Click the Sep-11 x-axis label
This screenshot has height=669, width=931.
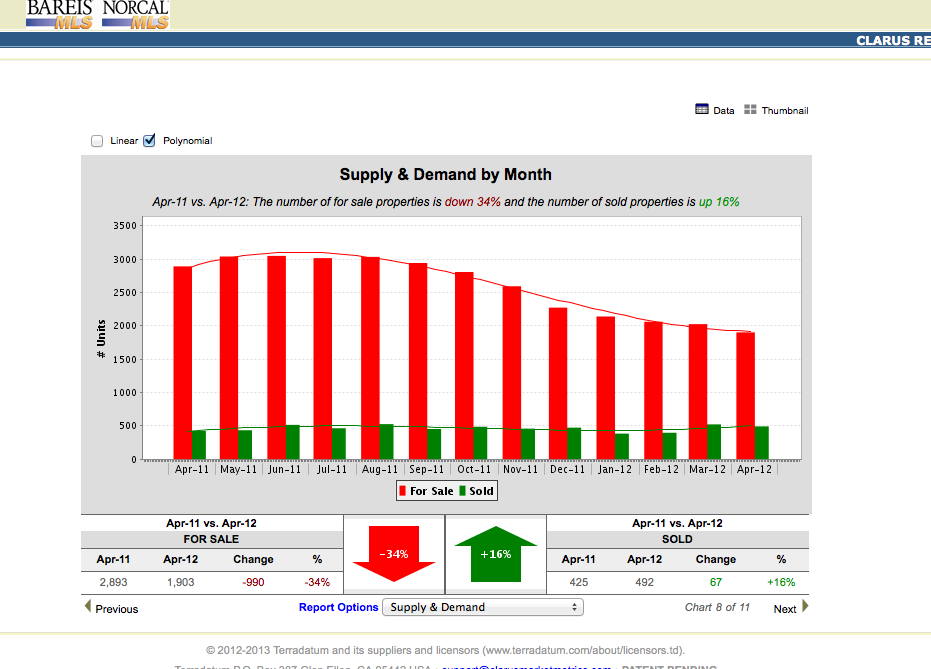[426, 469]
